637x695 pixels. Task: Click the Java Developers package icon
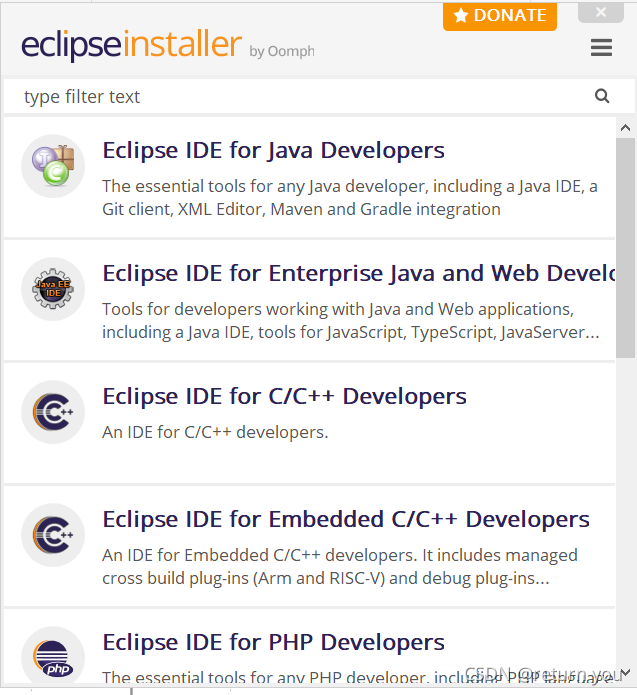53,166
